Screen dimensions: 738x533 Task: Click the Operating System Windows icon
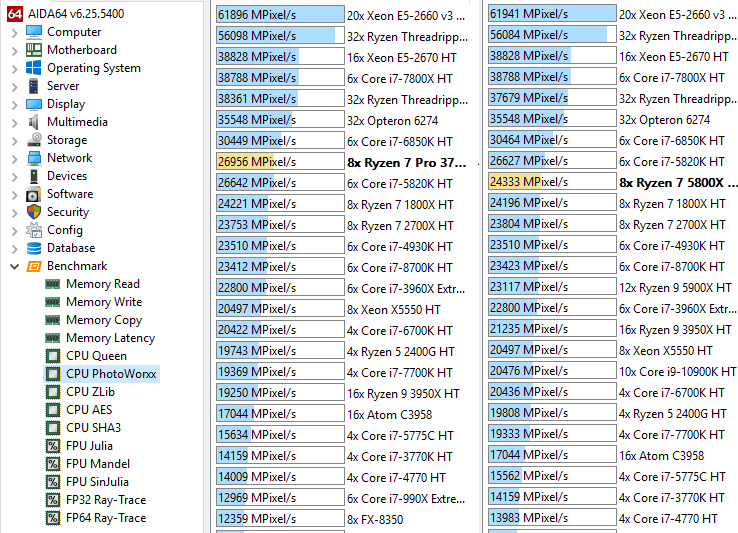(x=34, y=67)
